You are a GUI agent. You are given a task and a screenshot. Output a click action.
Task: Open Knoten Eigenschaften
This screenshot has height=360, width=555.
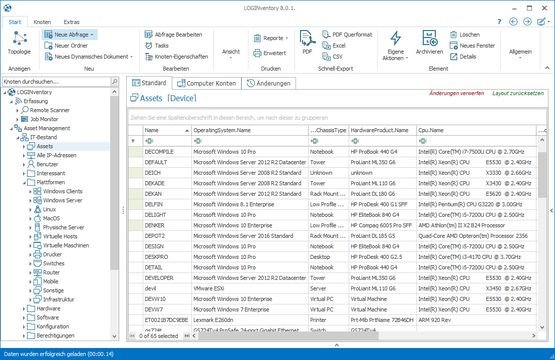click(177, 56)
